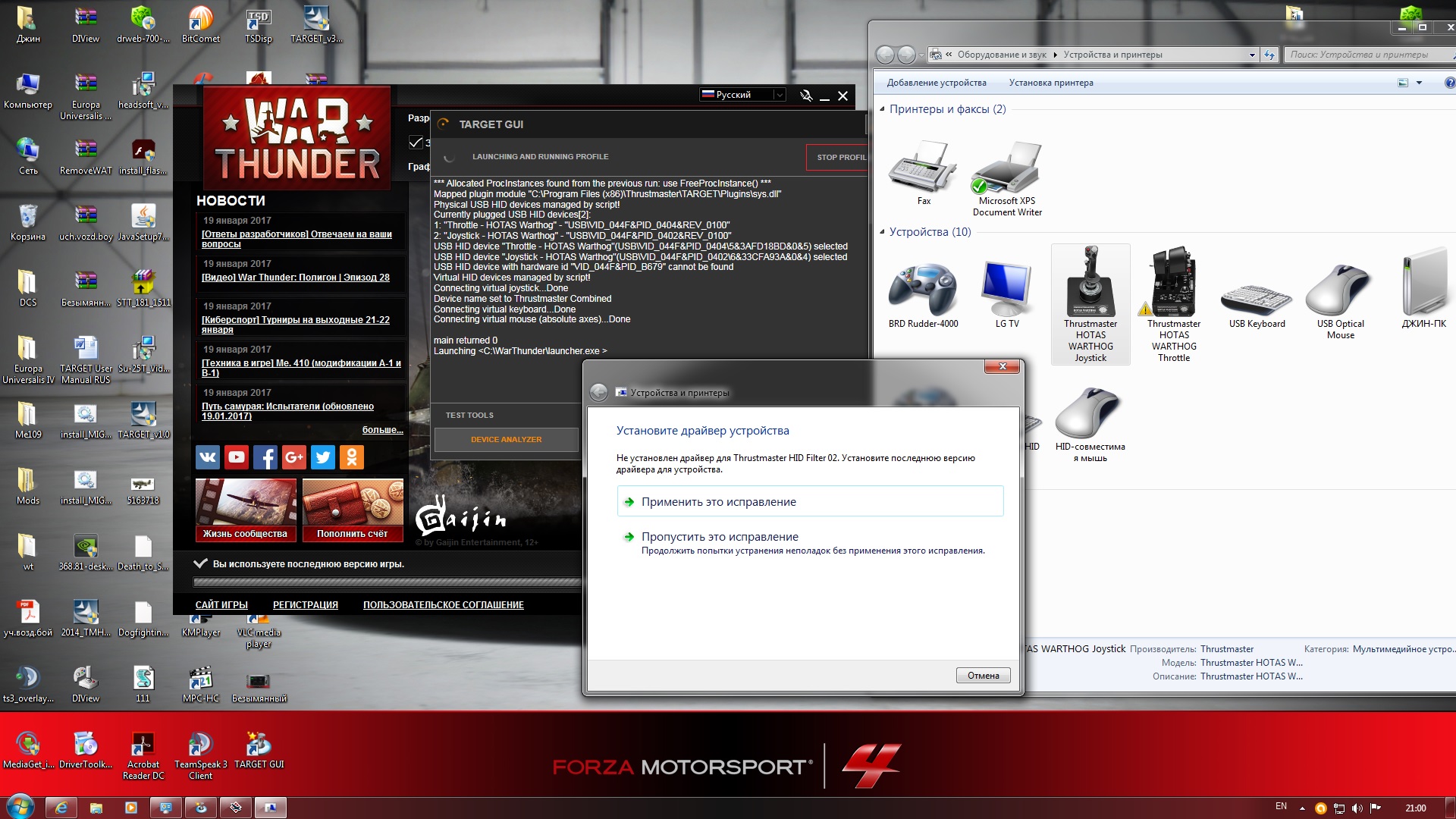Open Internet Explorer from taskbar
This screenshot has width=1456, height=819.
coord(61,808)
